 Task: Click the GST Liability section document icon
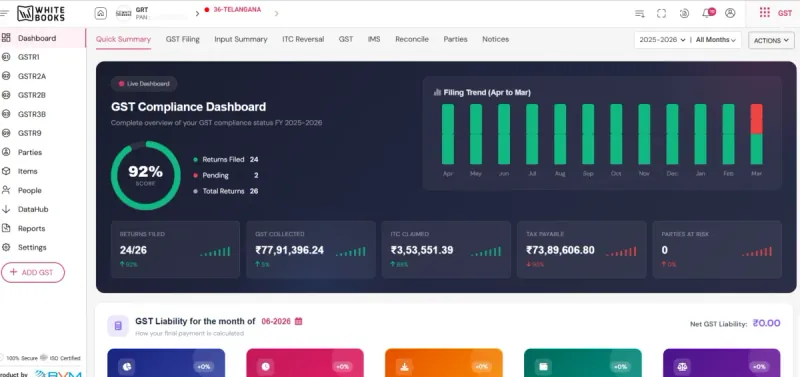(118, 326)
